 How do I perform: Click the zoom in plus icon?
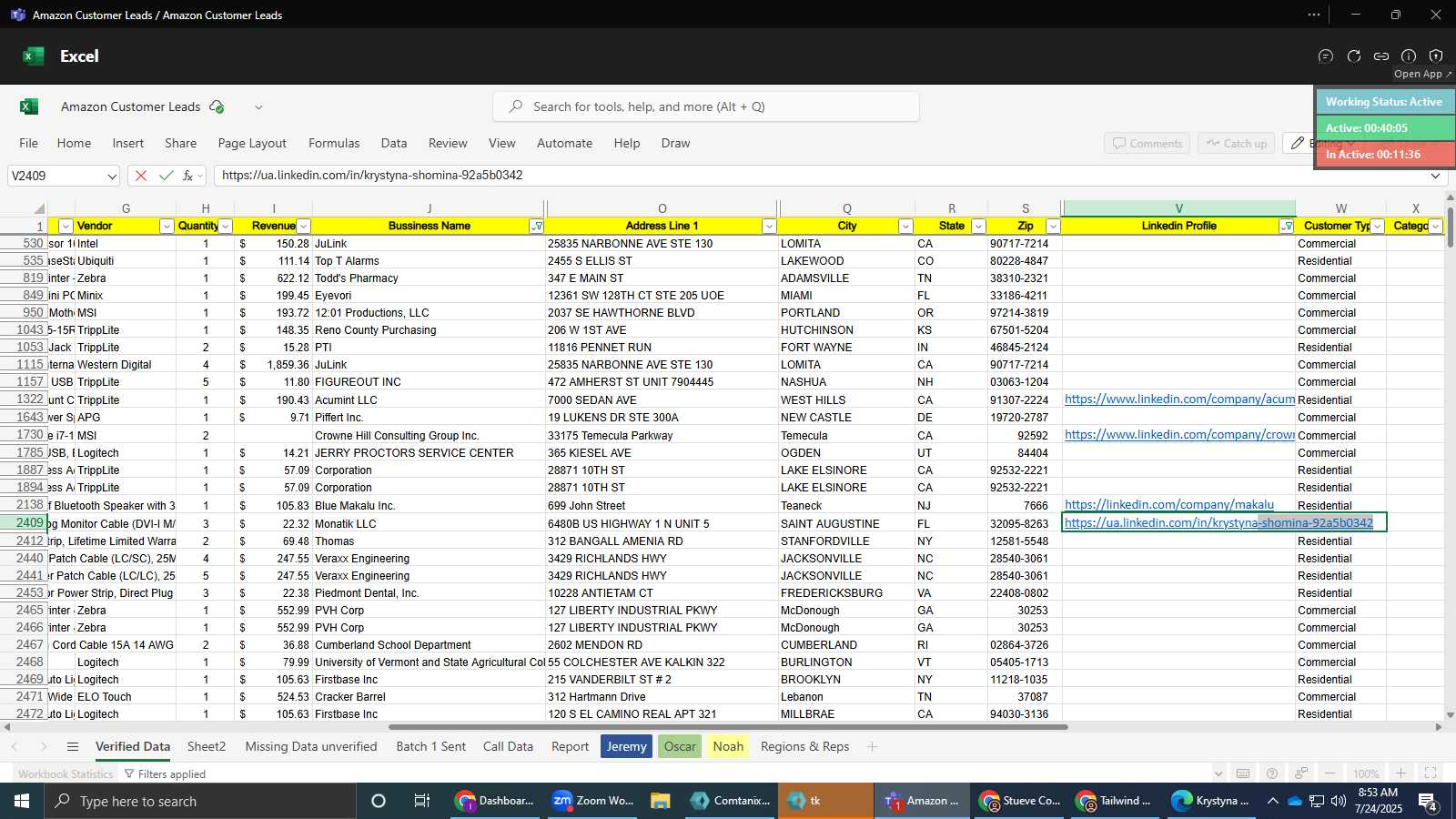point(1401,773)
